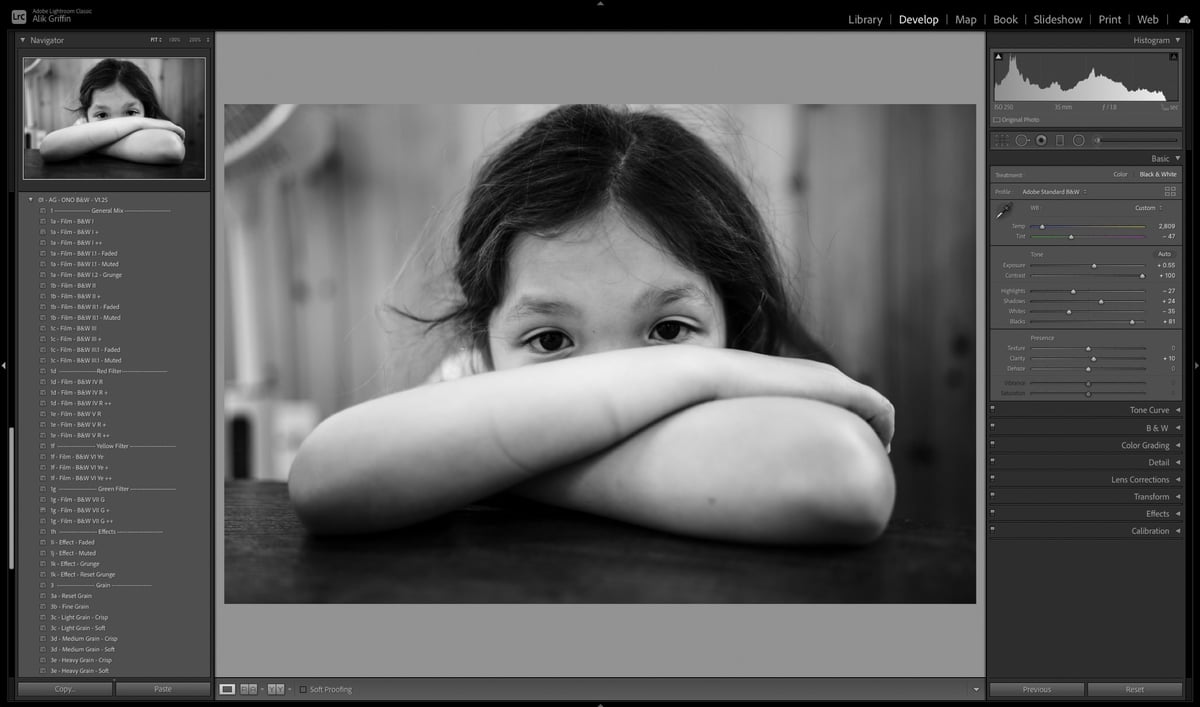Switch Treatment to Color

tap(1120, 173)
